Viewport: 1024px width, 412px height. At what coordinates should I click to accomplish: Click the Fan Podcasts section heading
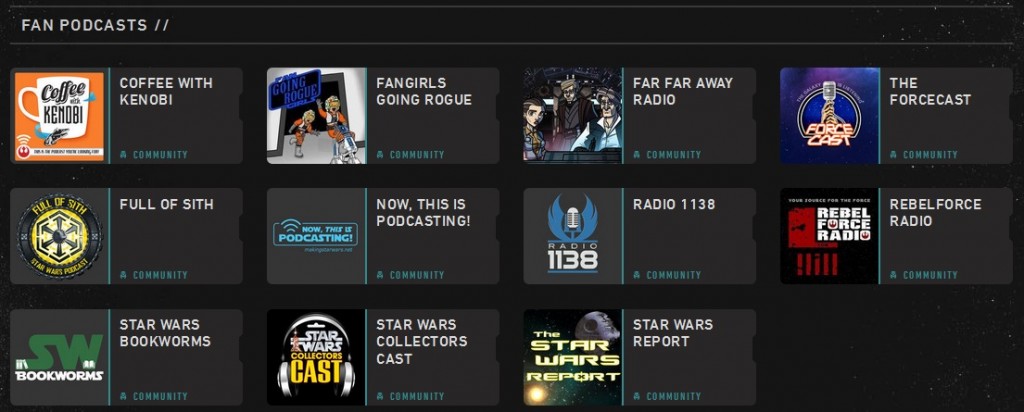(x=95, y=25)
